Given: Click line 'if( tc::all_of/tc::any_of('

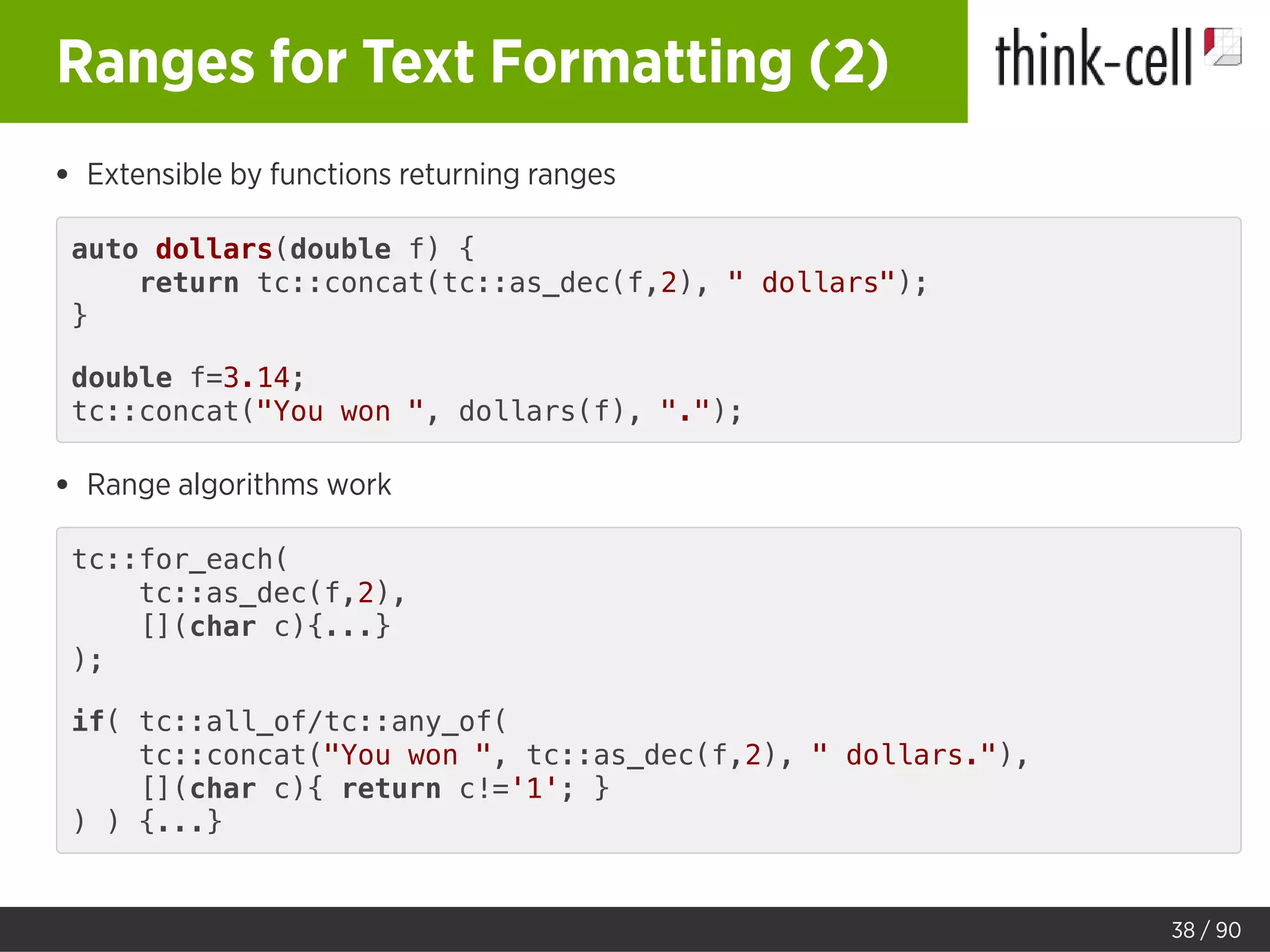Looking at the screenshot, I should tap(290, 721).
